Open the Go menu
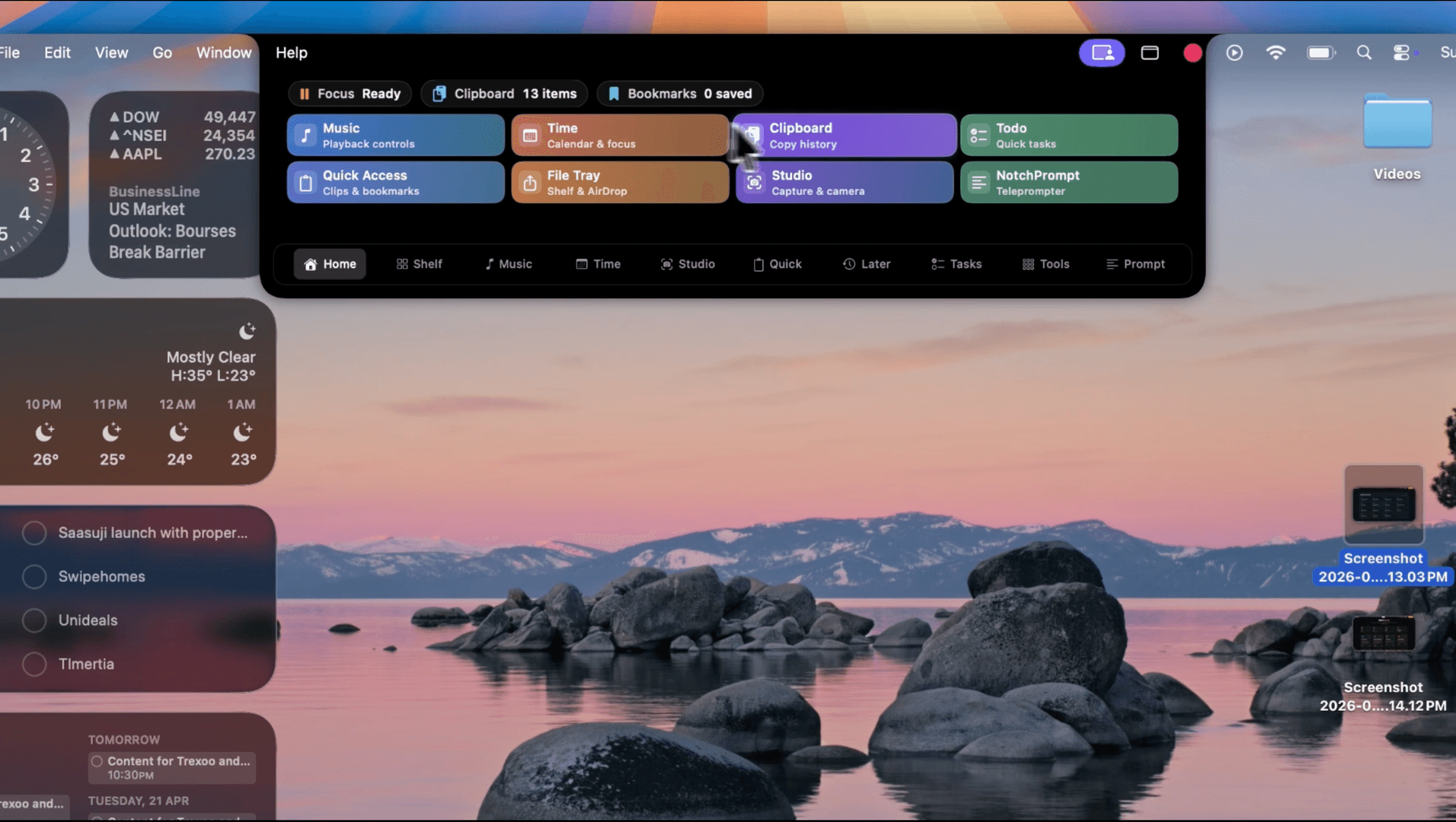 pyautogui.click(x=162, y=53)
